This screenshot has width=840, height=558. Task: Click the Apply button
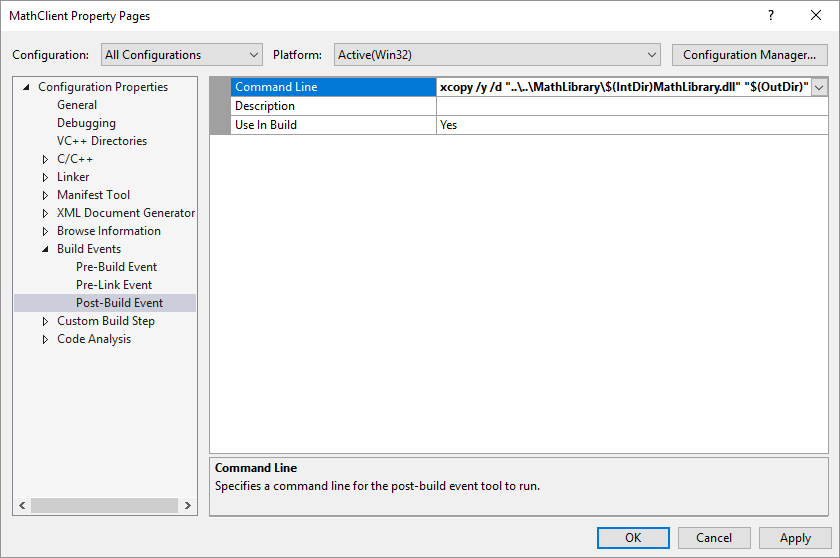click(x=795, y=538)
